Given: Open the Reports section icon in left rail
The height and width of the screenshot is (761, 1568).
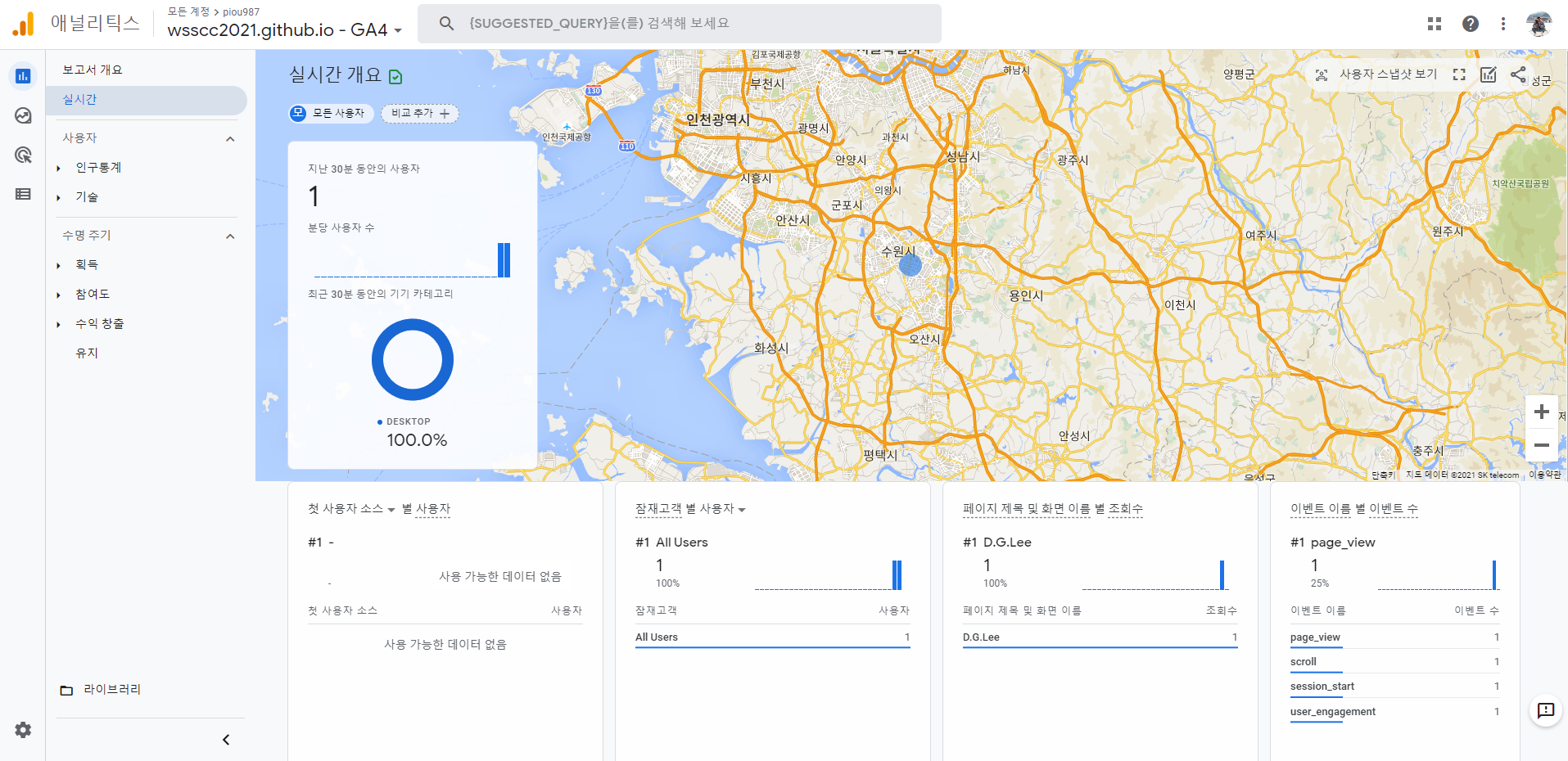Looking at the screenshot, I should coord(22,75).
